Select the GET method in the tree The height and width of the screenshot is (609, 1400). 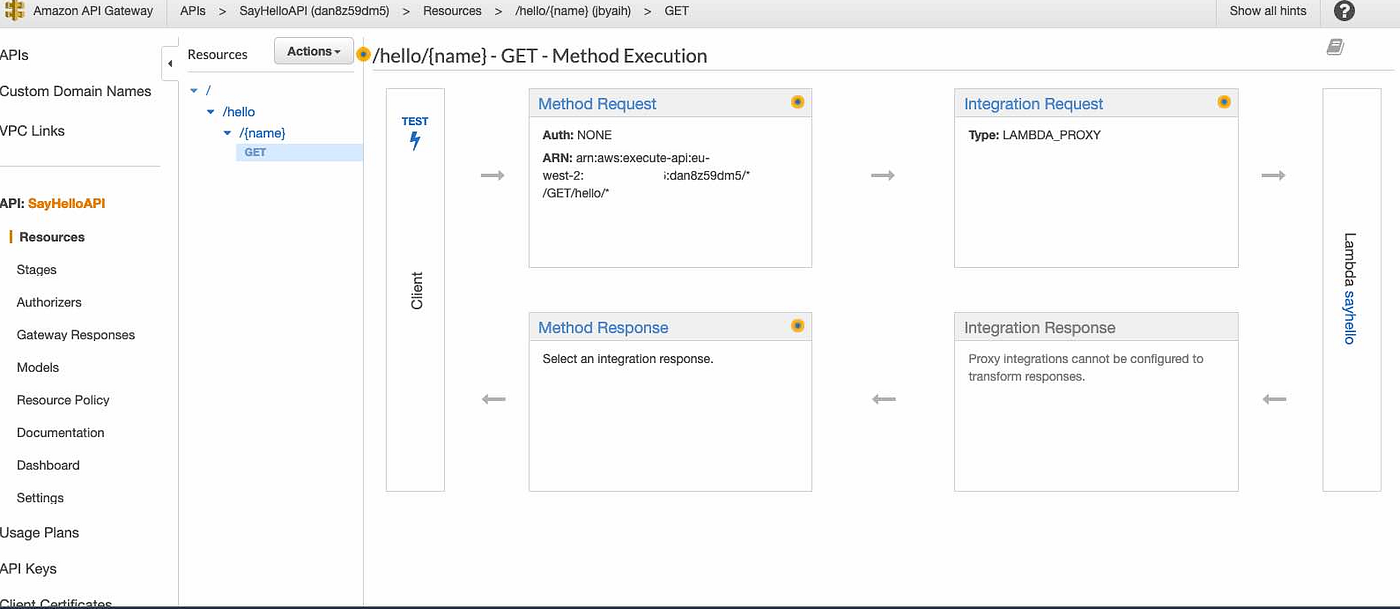pyautogui.click(x=256, y=153)
